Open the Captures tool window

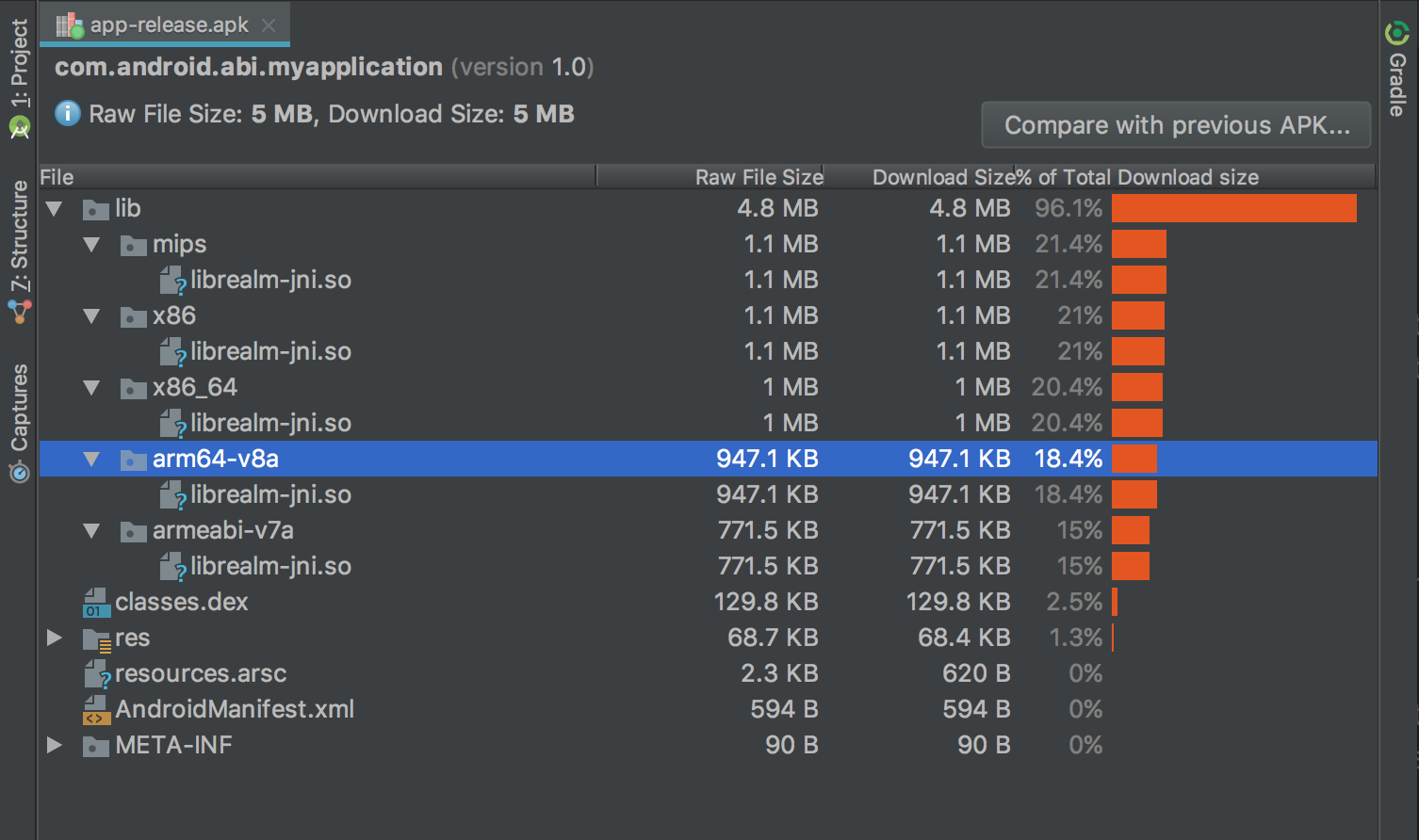(19, 423)
